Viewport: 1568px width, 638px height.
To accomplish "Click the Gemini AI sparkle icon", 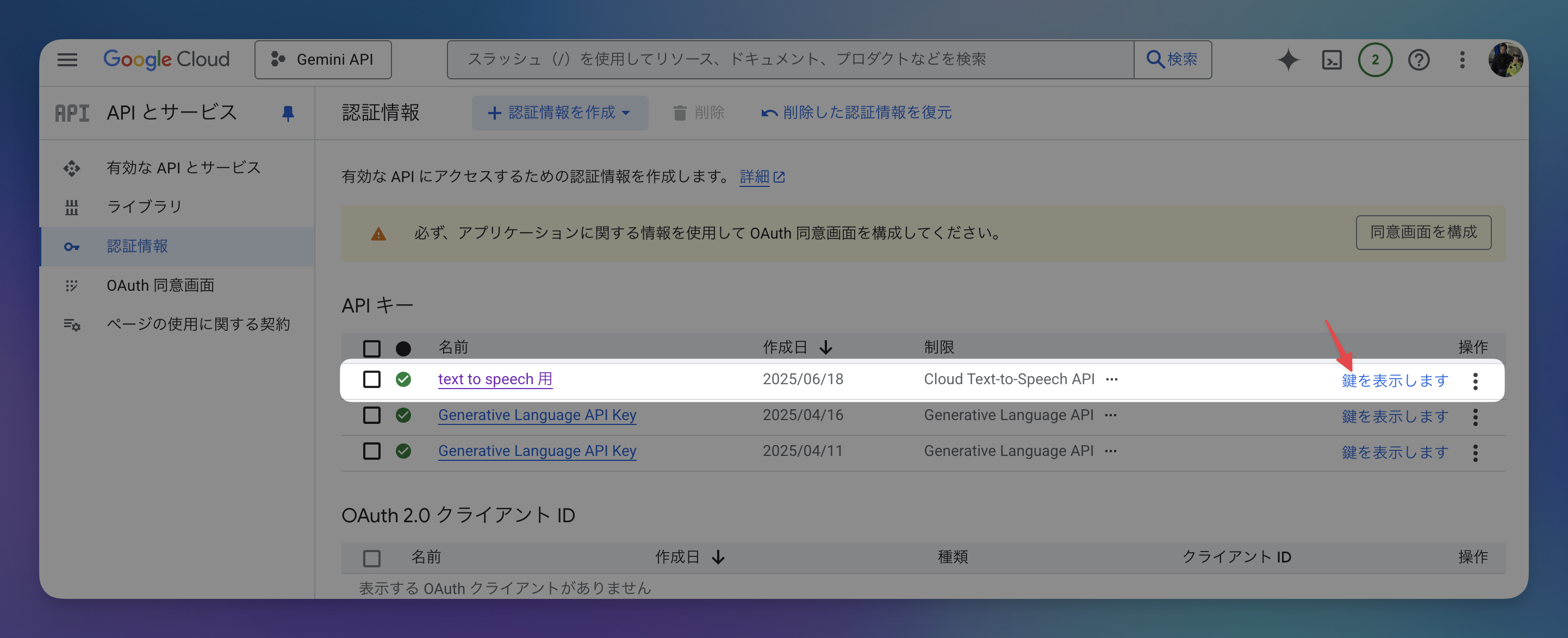I will (1287, 60).
